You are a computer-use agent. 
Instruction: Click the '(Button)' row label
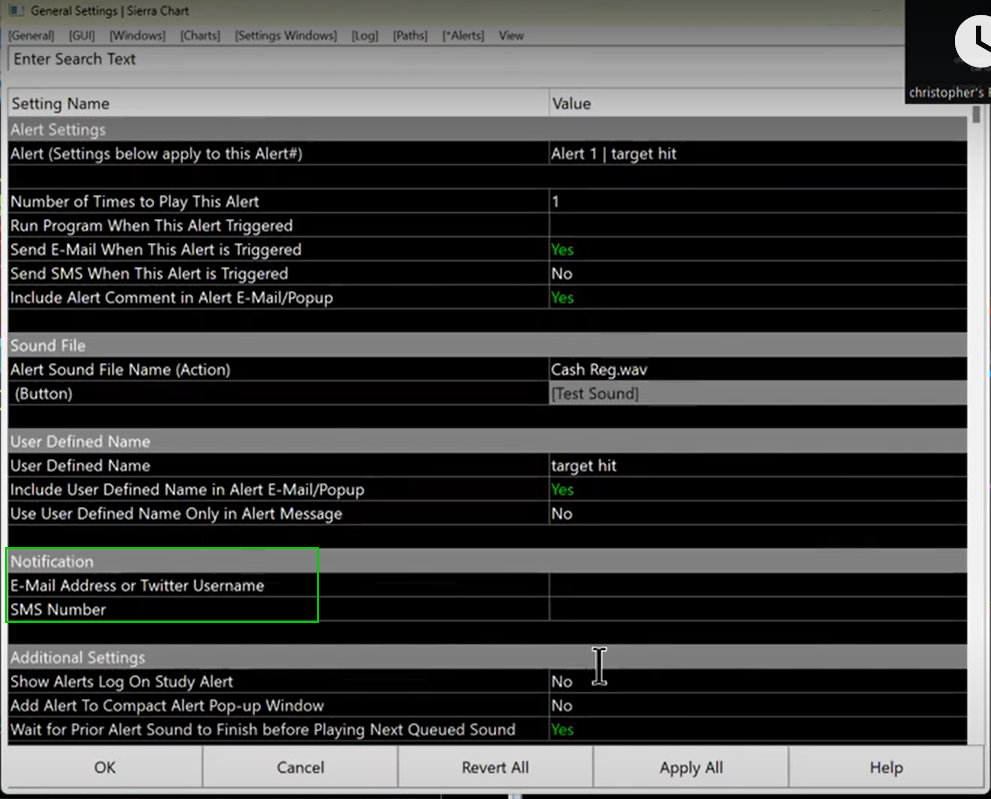[44, 394]
